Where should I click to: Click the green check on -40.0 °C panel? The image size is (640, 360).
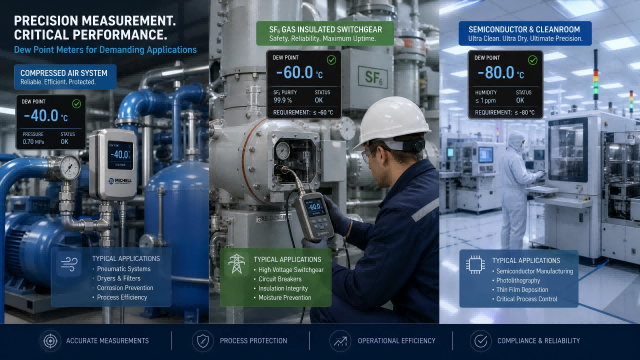pyautogui.click(x=76, y=104)
